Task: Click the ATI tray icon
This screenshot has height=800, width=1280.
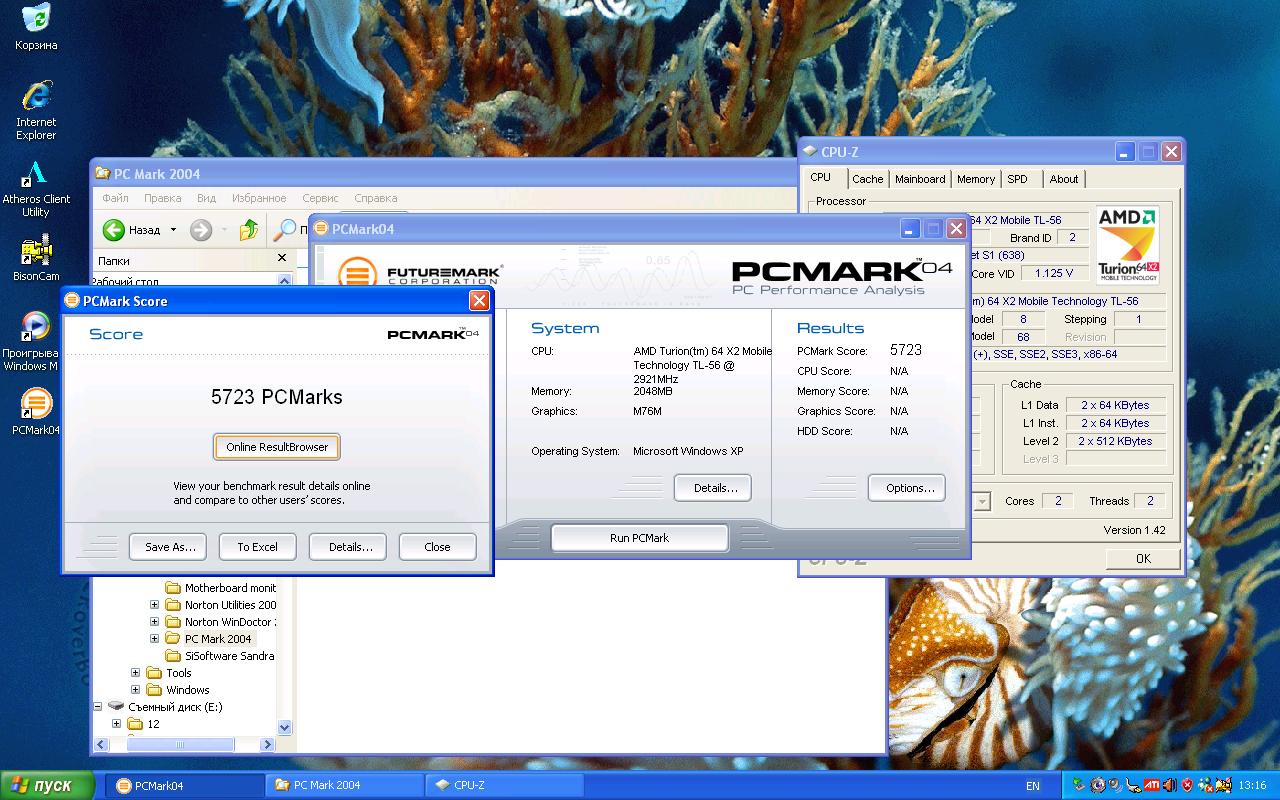Action: pos(1152,785)
